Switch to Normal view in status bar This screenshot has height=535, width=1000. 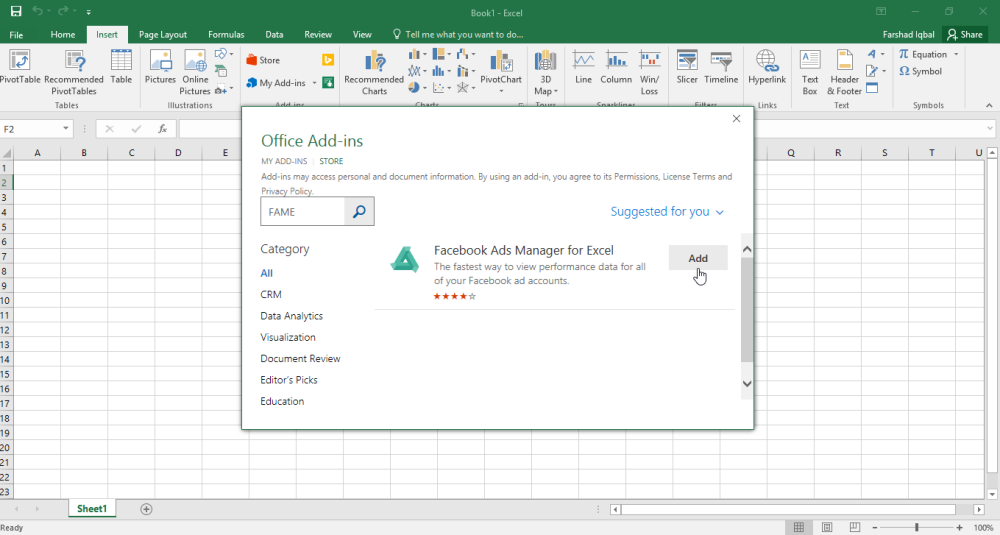[x=798, y=527]
